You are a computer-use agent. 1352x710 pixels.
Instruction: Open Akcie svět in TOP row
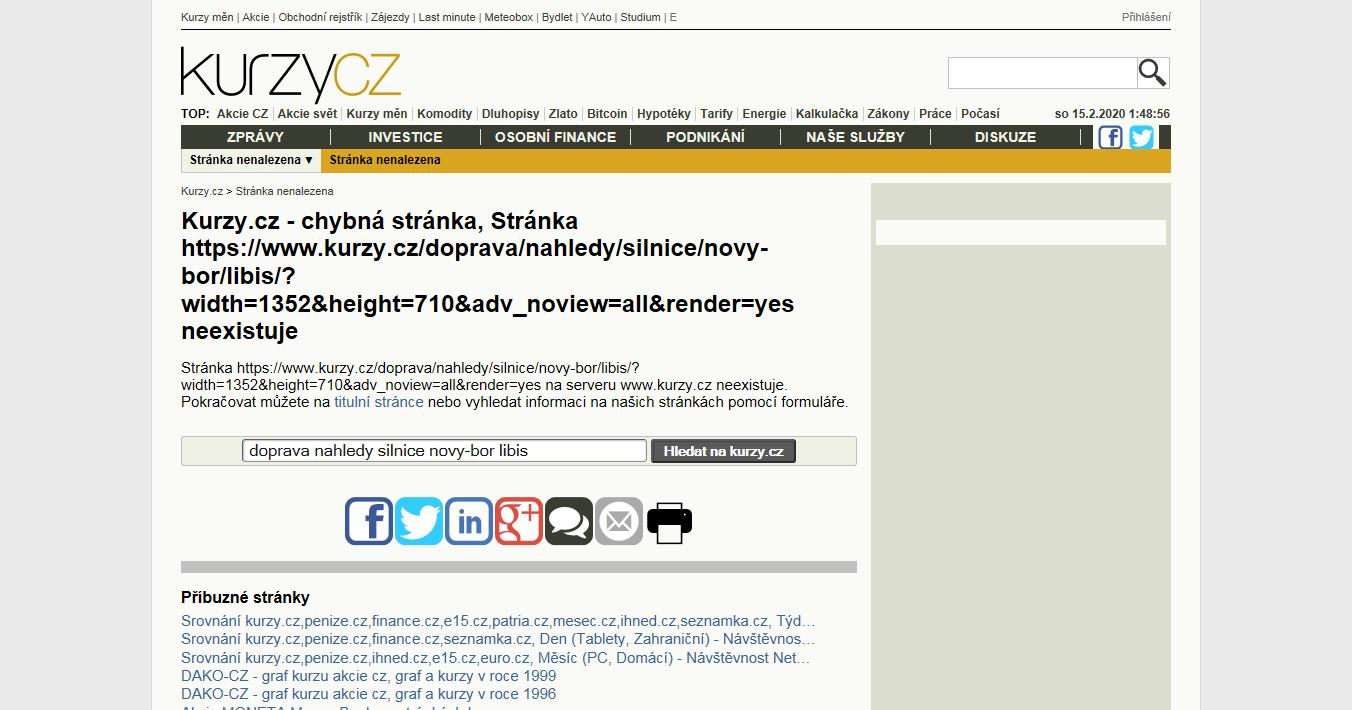307,114
